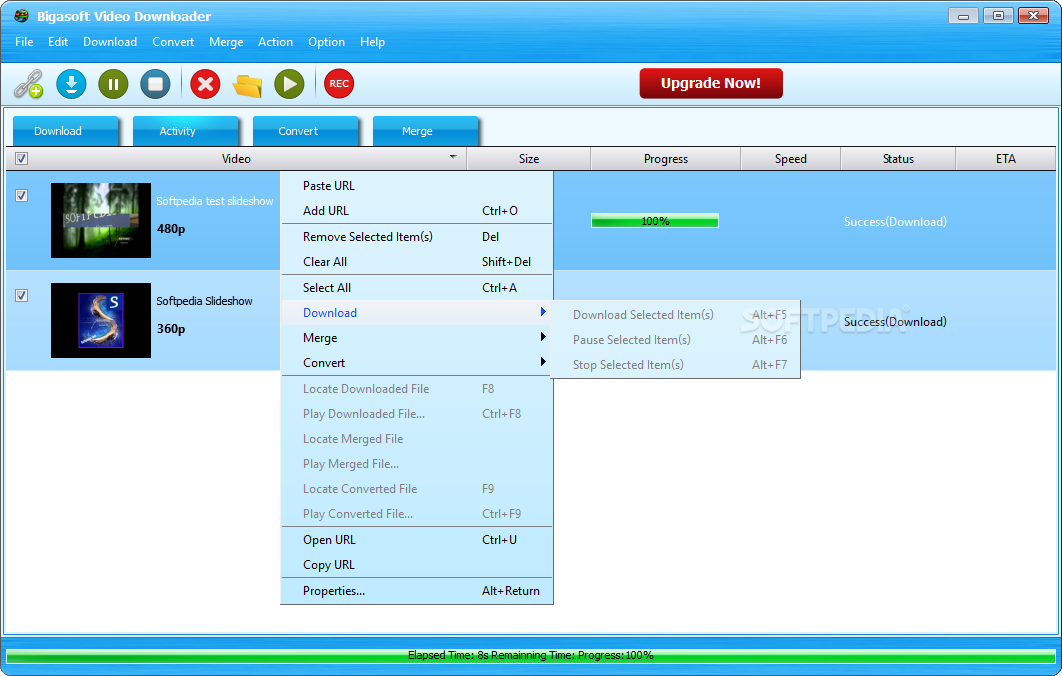Click Play Downloaded File... menu entry

click(417, 414)
